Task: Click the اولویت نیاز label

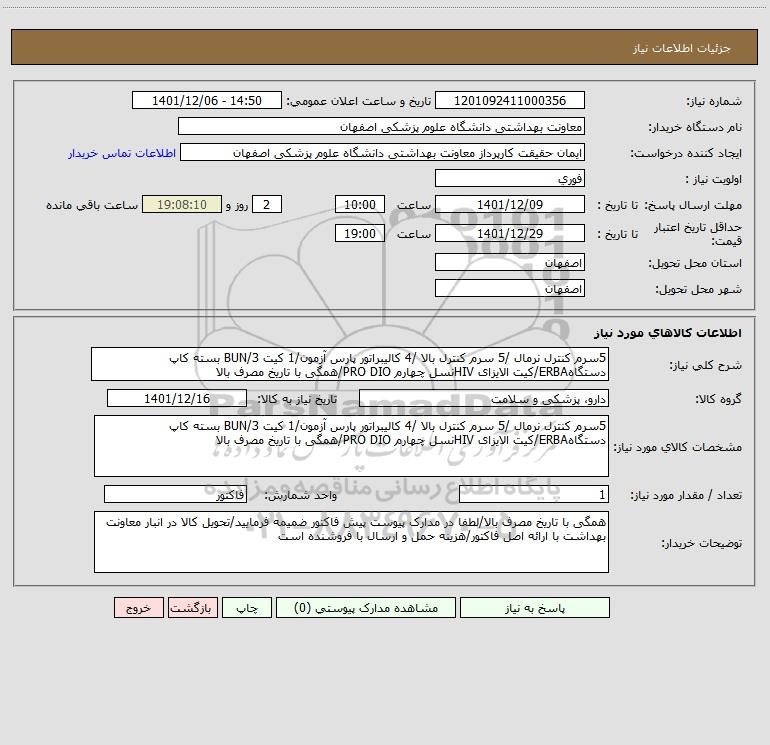Action: pos(714,180)
